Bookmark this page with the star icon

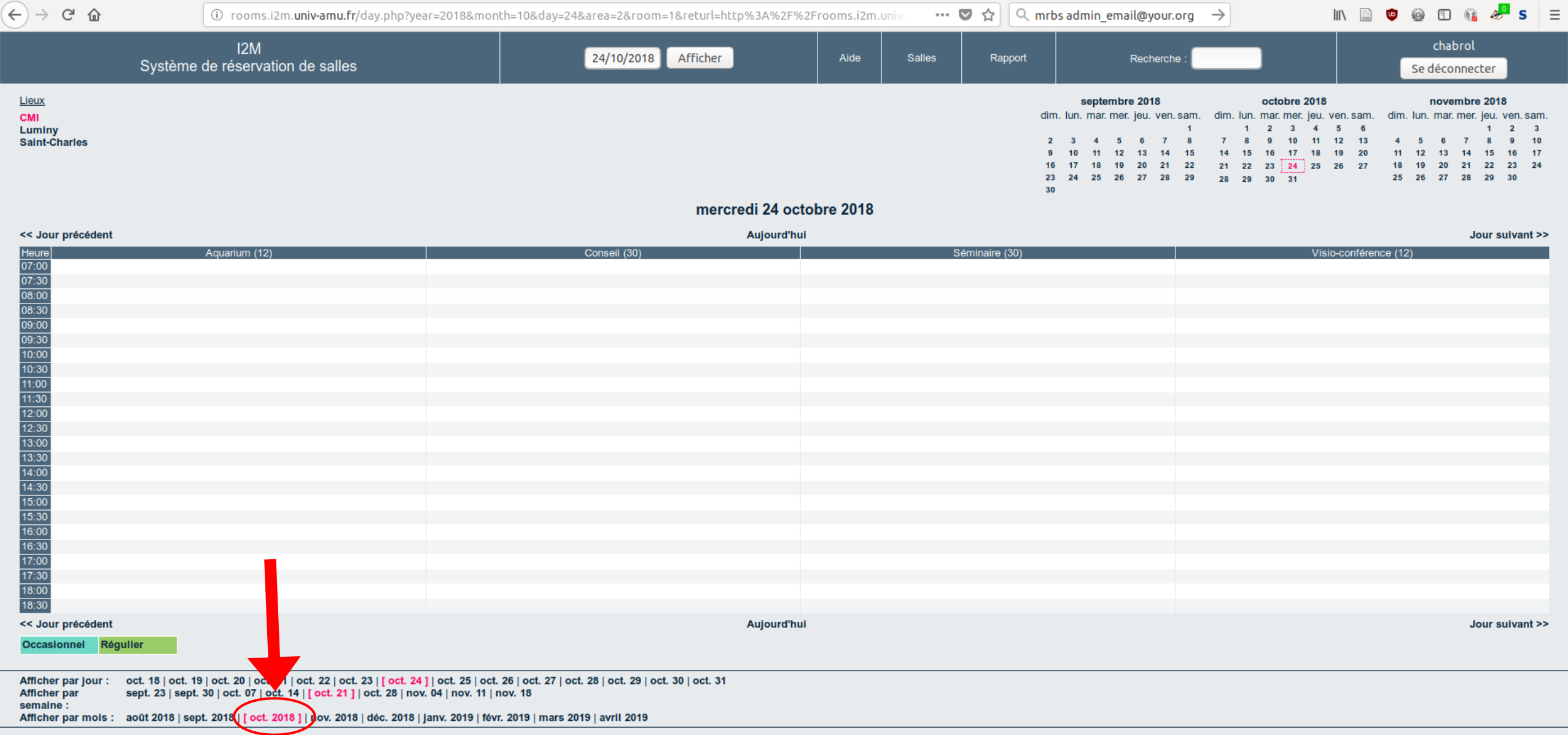(x=988, y=15)
